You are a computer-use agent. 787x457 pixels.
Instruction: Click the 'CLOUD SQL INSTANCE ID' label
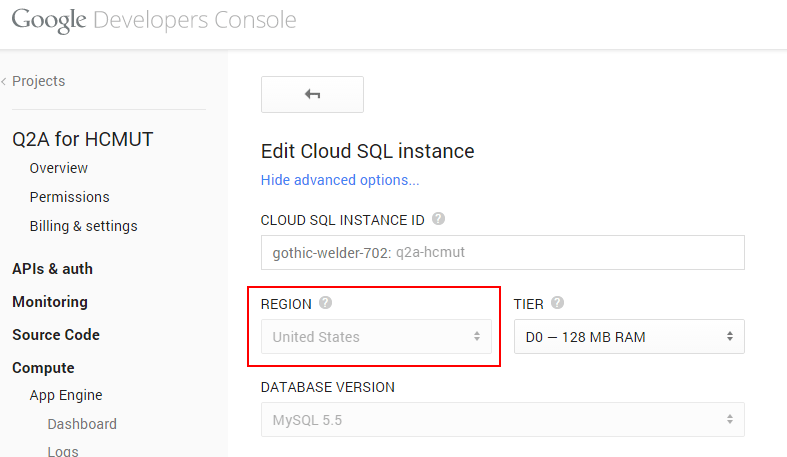[x=342, y=220]
